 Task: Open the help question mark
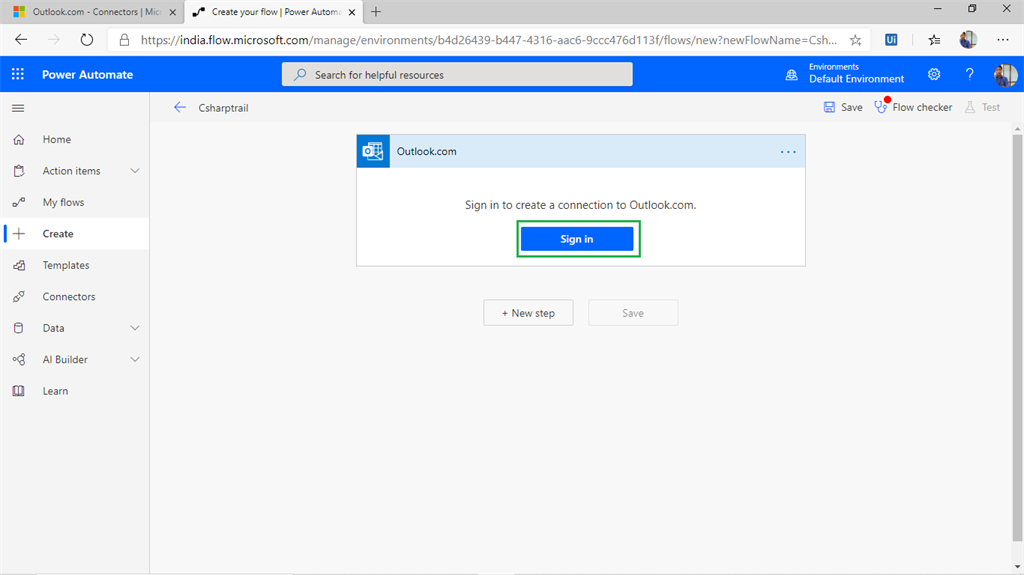969,74
